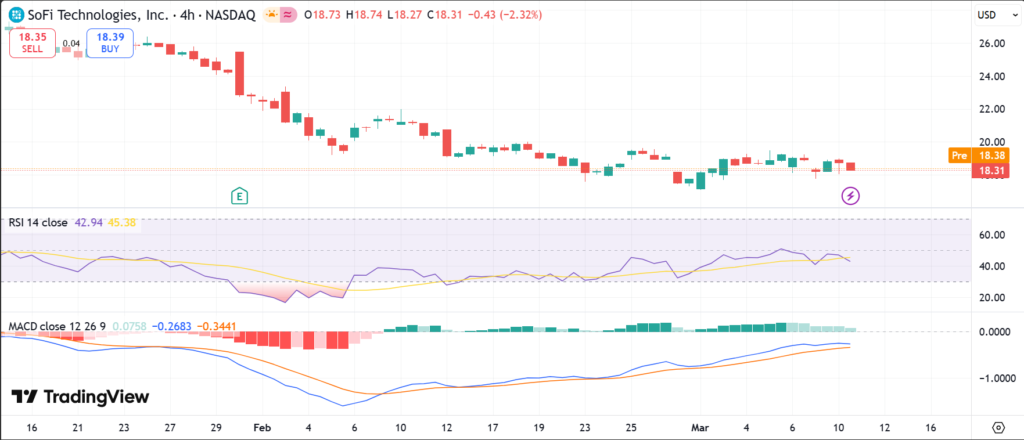Click the 0.04 spread value between Sell and Buy
The image size is (1024, 440).
point(71,44)
